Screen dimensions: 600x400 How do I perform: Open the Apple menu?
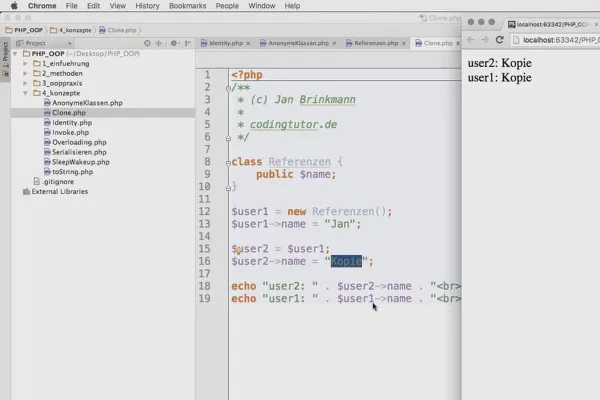pyautogui.click(x=14, y=6)
